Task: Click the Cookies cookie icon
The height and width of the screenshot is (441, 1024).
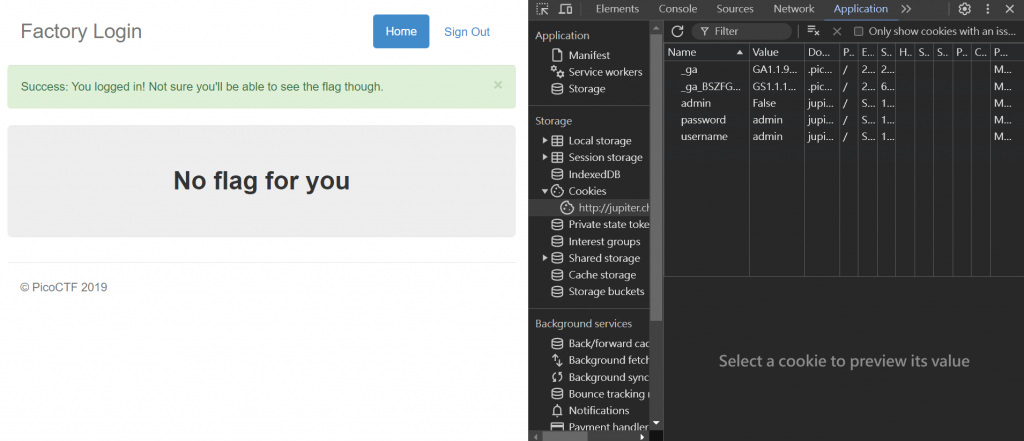Action: click(x=557, y=191)
